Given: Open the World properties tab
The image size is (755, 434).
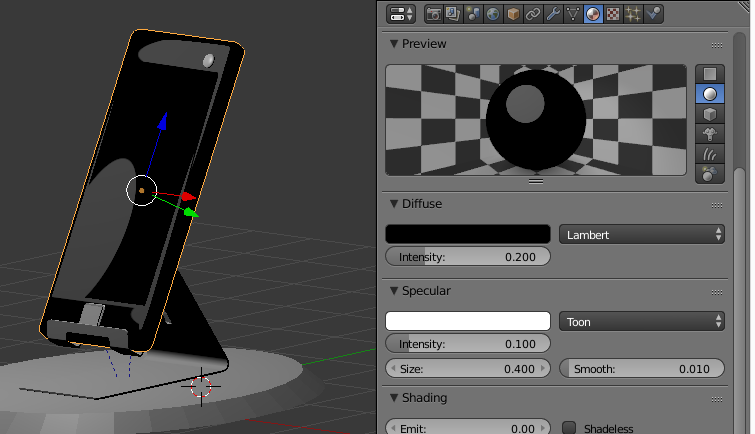Looking at the screenshot, I should click(492, 14).
